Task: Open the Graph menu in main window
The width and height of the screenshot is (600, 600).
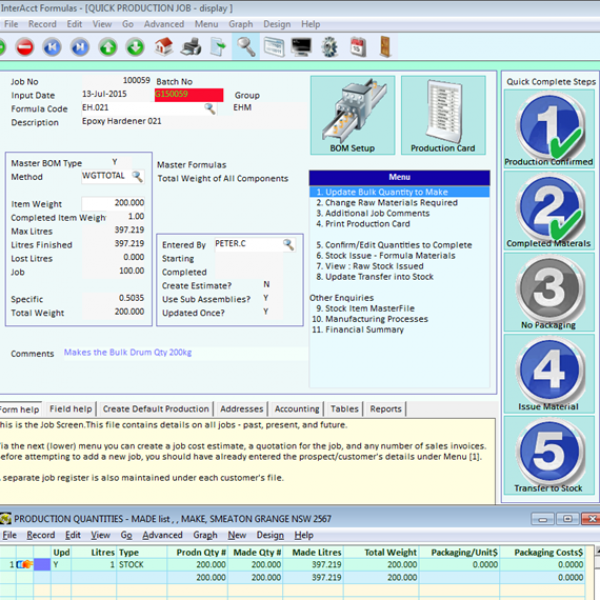Action: click(241, 24)
